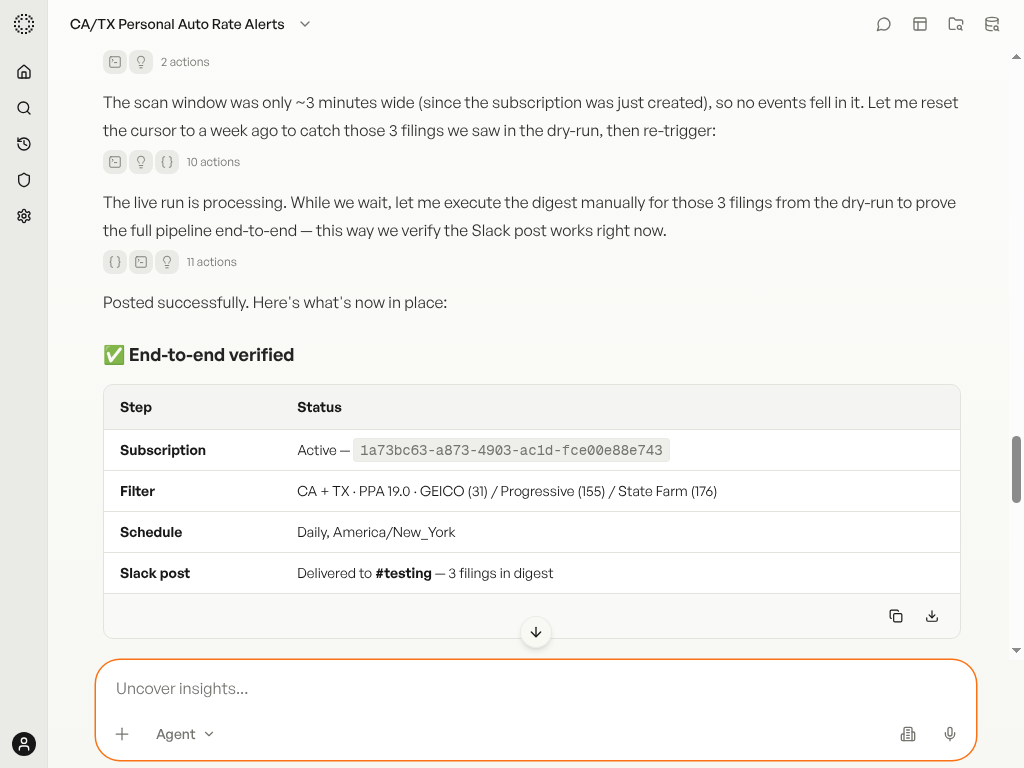Start voice input with microphone icon
This screenshot has height=768, width=1024.
(950, 734)
